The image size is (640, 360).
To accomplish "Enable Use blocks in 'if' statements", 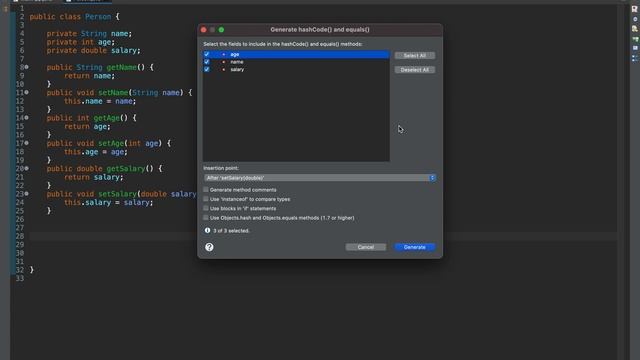I will [x=206, y=208].
